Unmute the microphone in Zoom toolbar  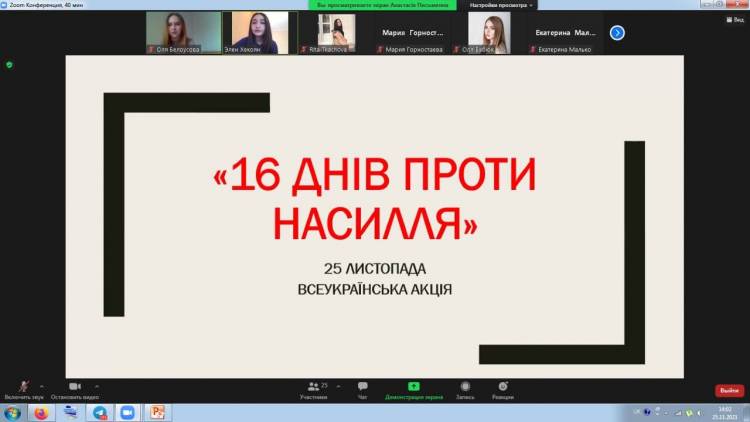pyautogui.click(x=24, y=387)
